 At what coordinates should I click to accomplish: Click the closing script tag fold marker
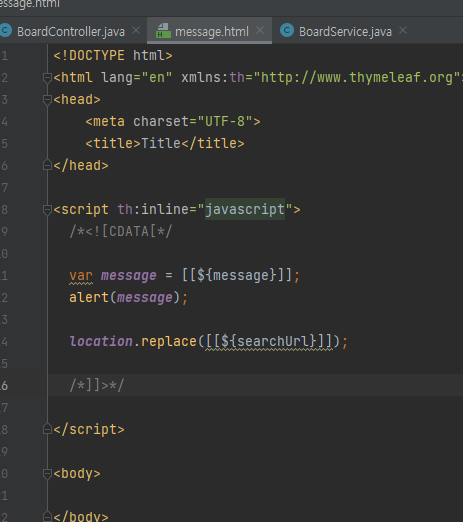(47, 429)
